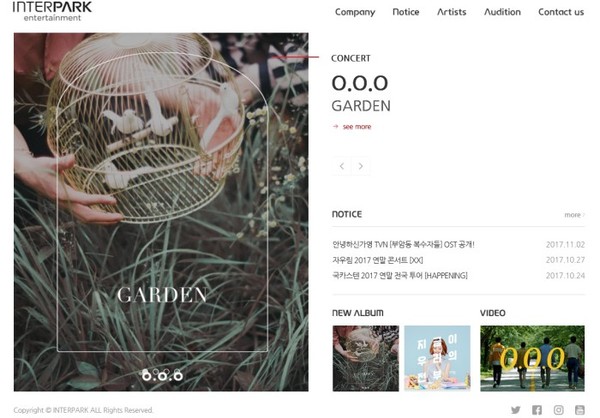This screenshot has width=600, height=418.
Task: Open the YouTube social icon
Action: (580, 410)
